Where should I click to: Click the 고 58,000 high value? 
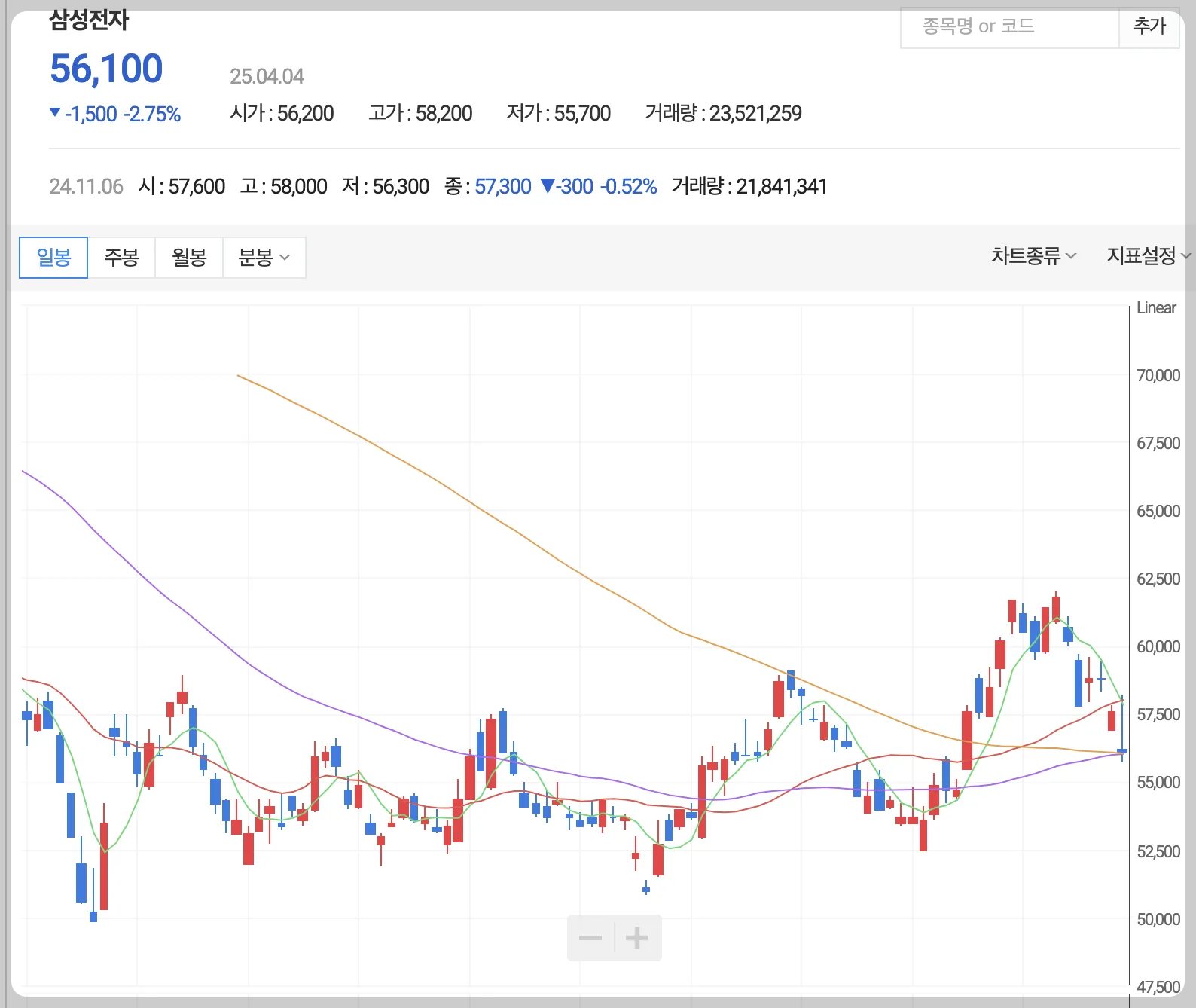pos(283,187)
